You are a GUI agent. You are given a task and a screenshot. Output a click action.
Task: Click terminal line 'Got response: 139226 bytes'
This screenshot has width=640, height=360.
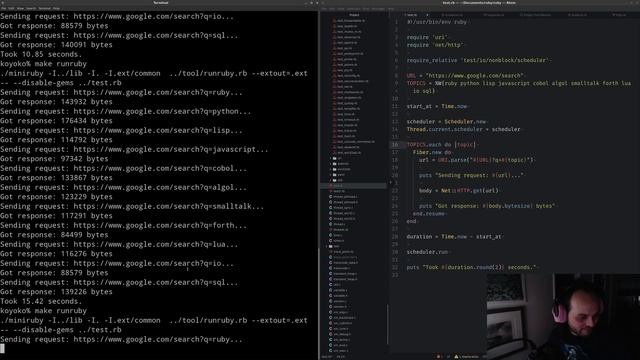point(56,291)
